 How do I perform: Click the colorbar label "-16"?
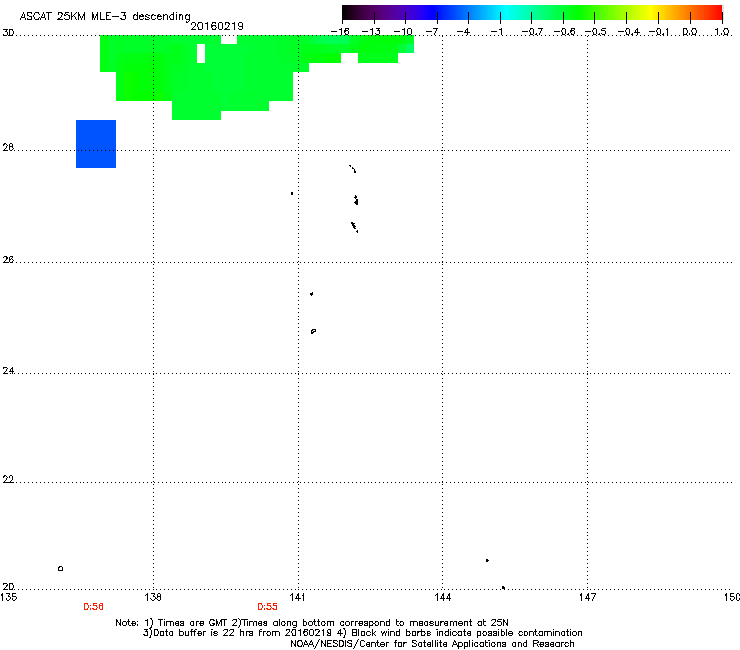coord(340,32)
